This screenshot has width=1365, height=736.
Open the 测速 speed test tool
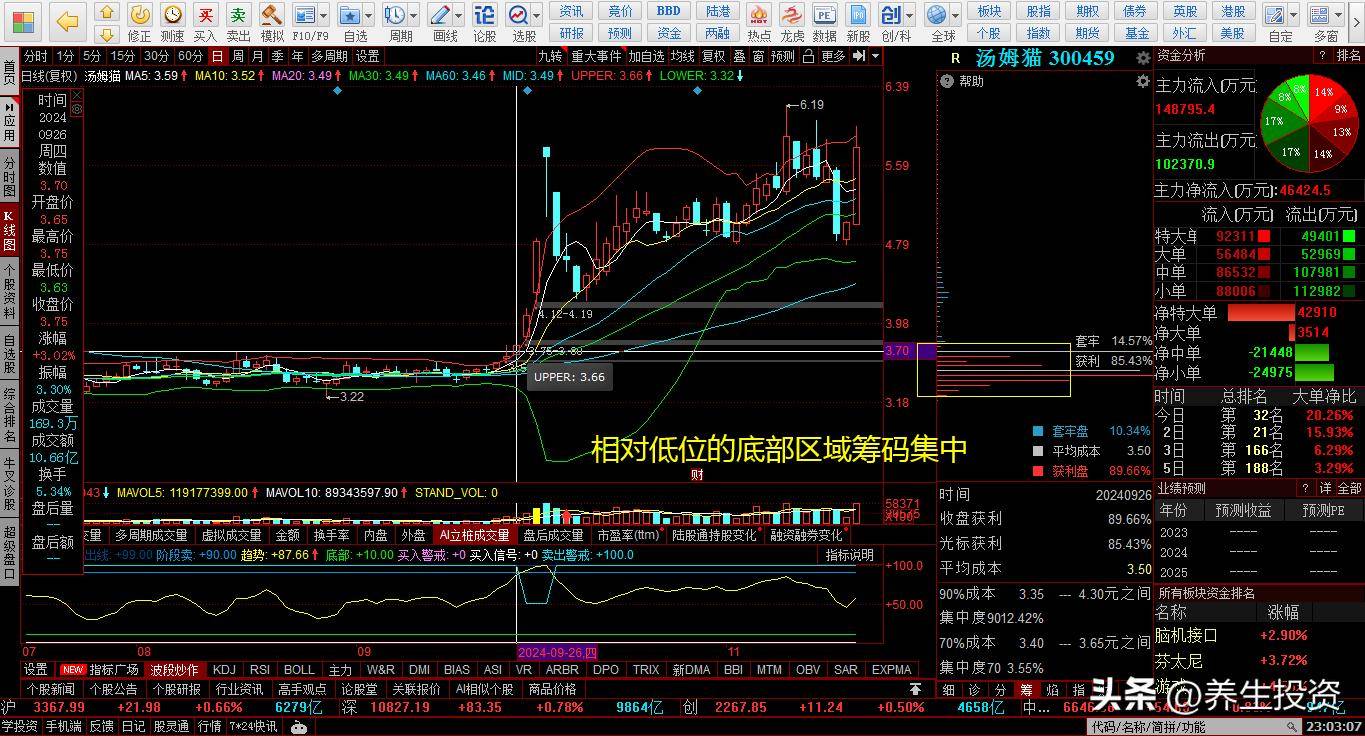172,15
